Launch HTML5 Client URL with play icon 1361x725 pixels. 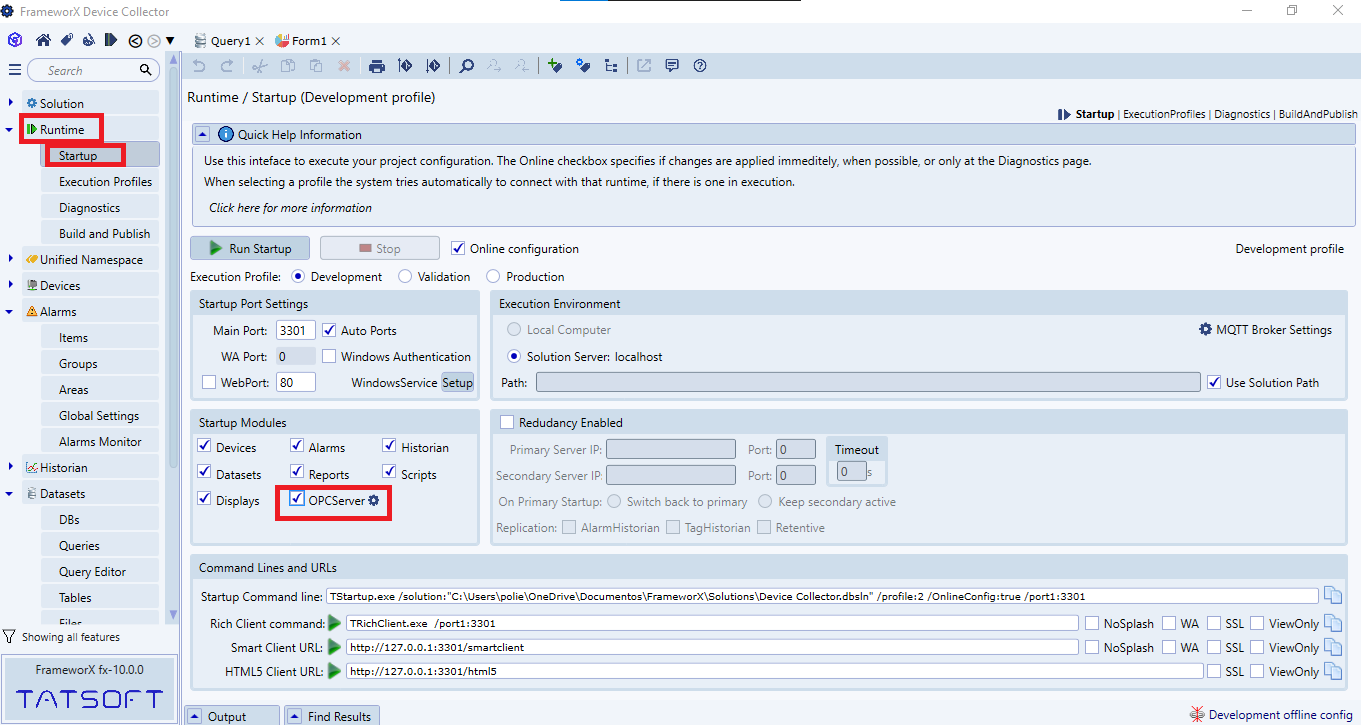pyautogui.click(x=335, y=671)
